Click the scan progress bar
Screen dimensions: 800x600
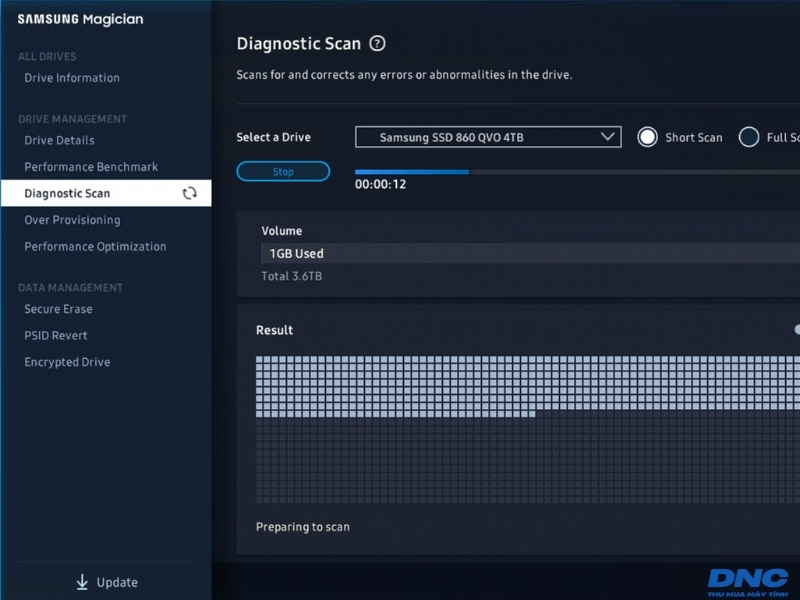577,172
